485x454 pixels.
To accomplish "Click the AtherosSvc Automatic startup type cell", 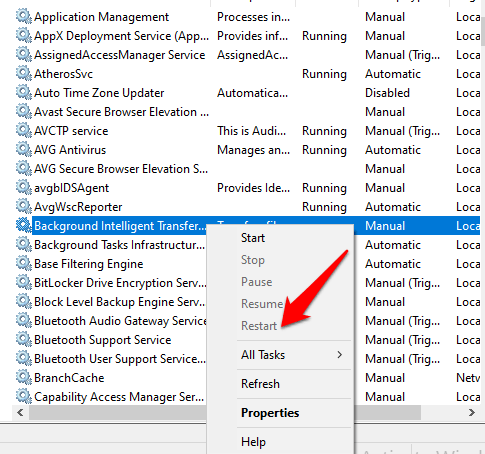I will coord(393,74).
